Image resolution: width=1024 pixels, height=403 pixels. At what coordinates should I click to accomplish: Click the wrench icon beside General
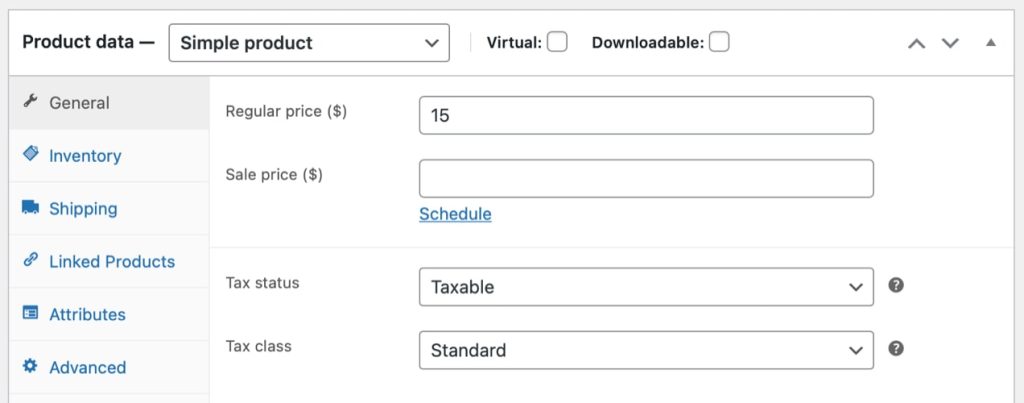pos(30,101)
